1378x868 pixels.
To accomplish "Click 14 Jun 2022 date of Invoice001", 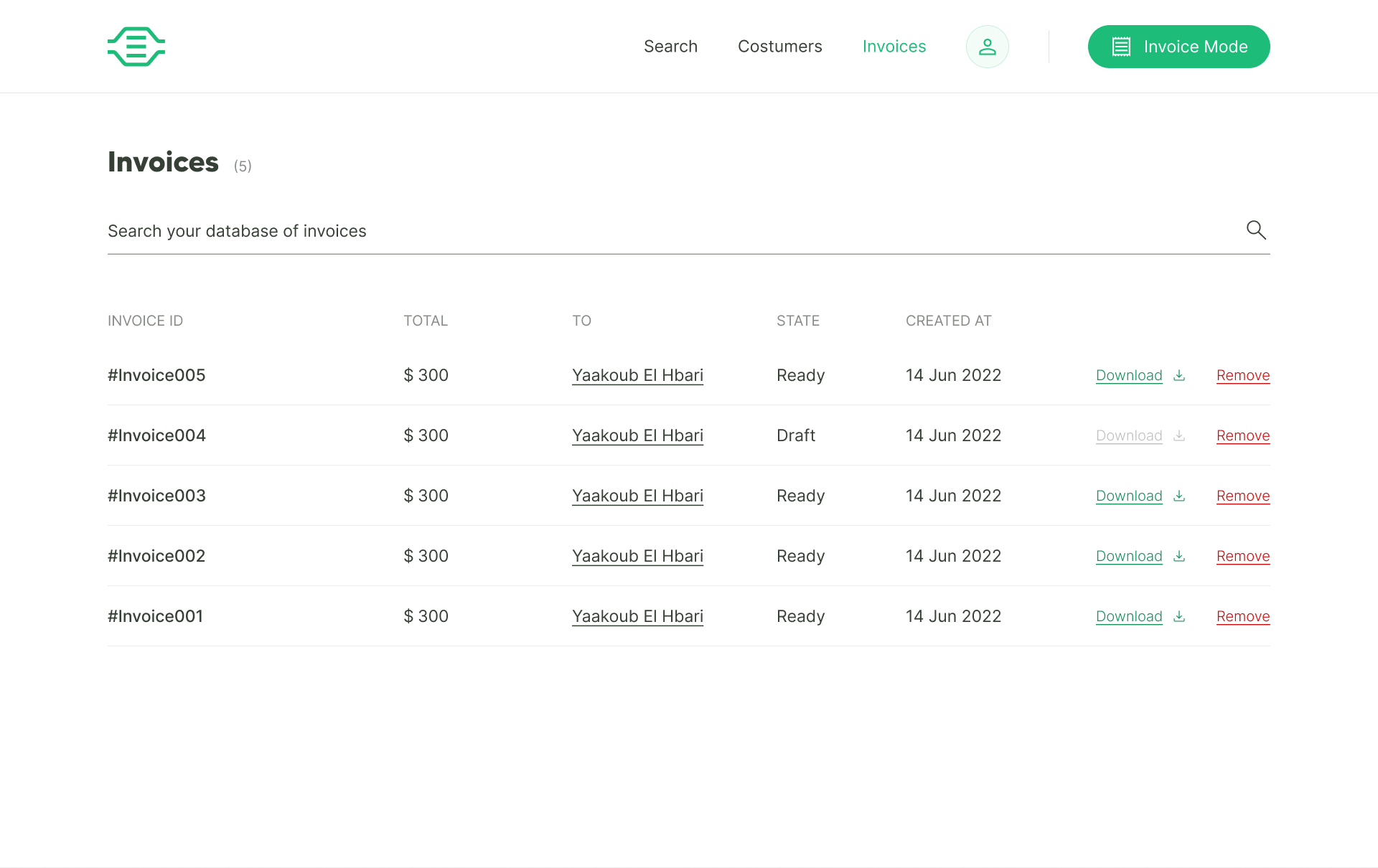I will (x=953, y=616).
